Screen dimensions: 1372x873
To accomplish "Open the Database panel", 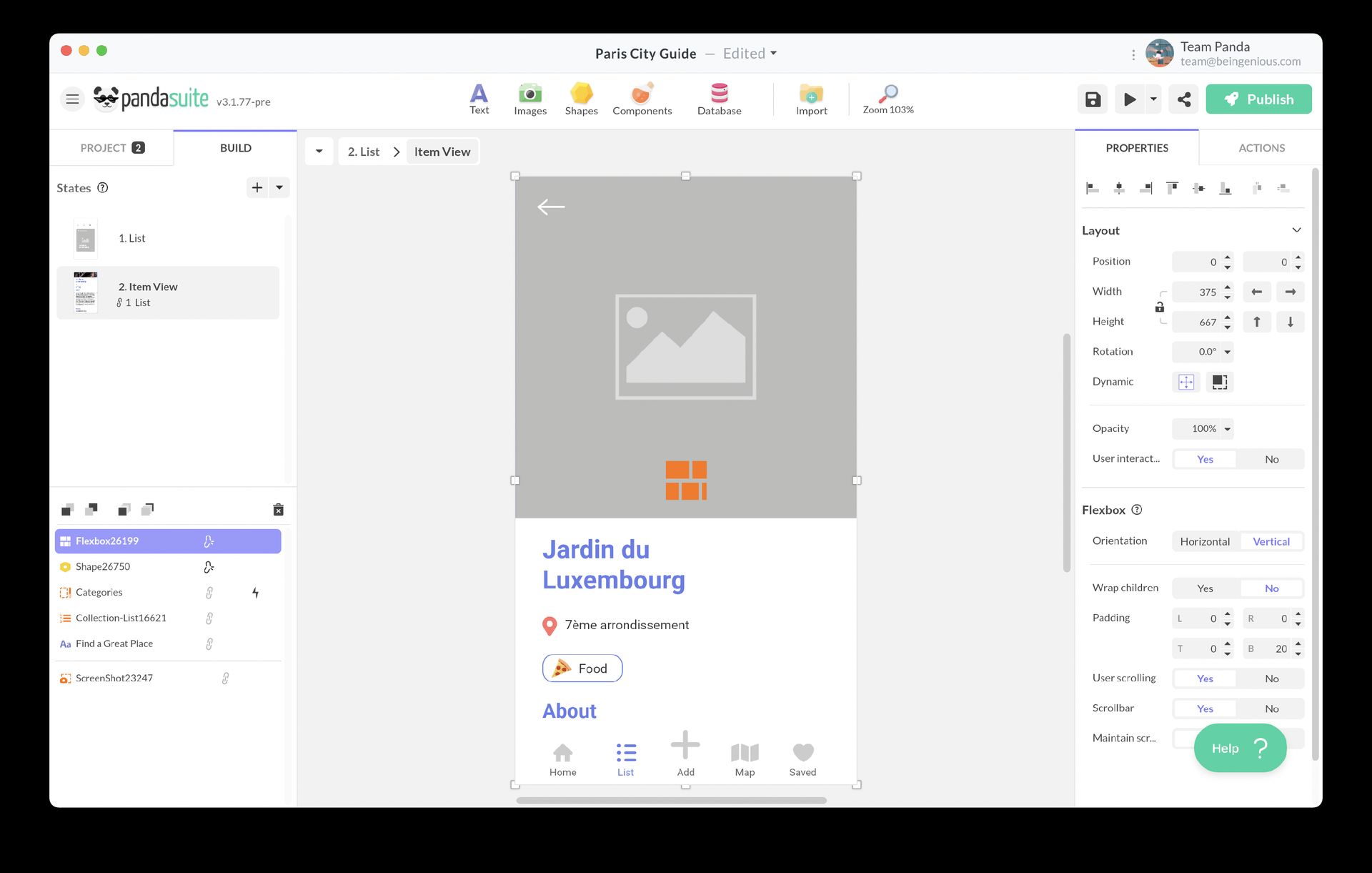I will 719,99.
